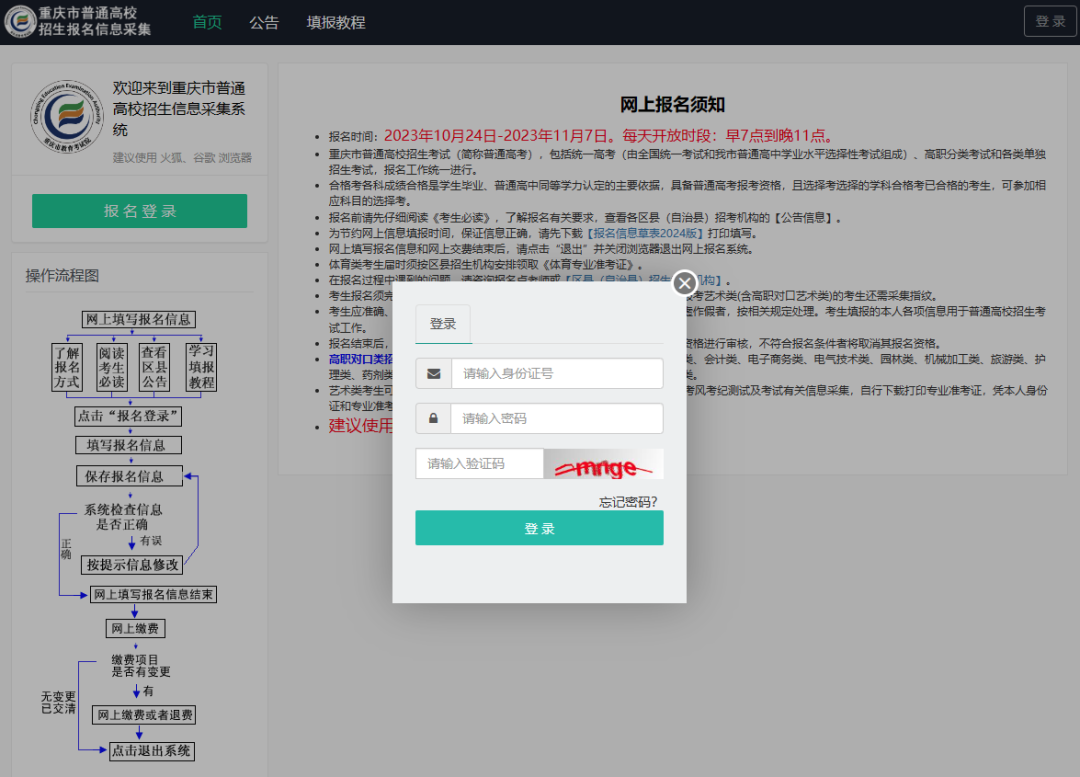Select the 登录 tab in dialog
This screenshot has height=777, width=1080.
click(443, 324)
